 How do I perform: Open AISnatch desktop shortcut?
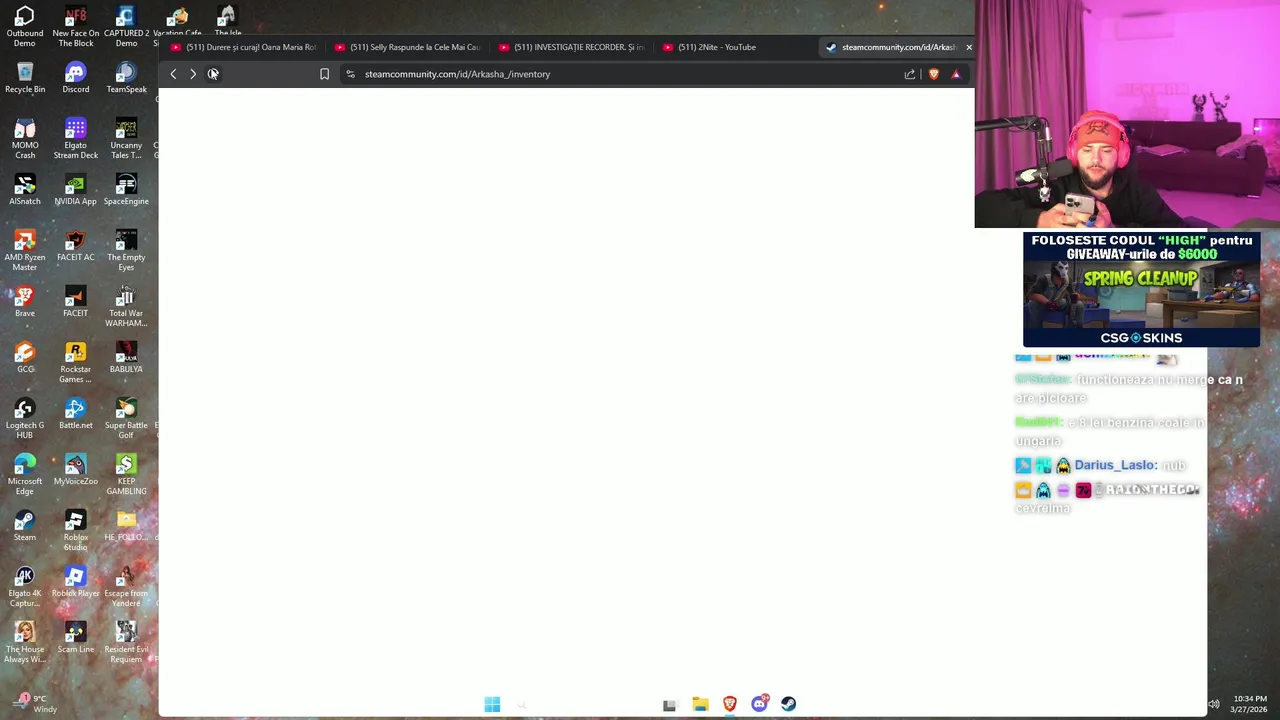tap(25, 190)
